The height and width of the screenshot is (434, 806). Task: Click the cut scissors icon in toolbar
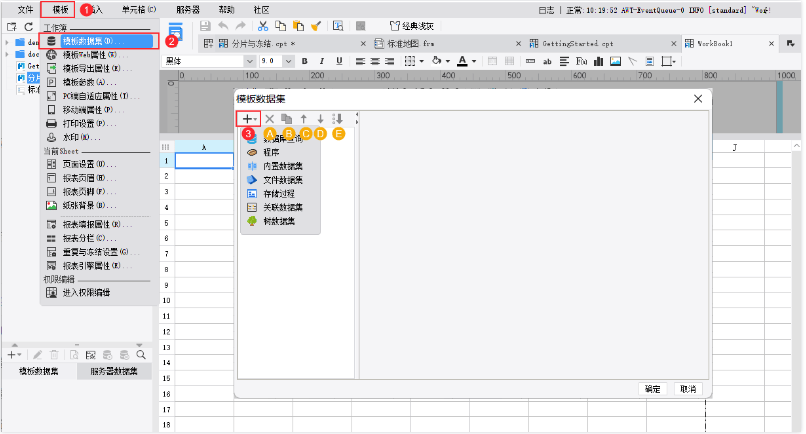point(263,26)
